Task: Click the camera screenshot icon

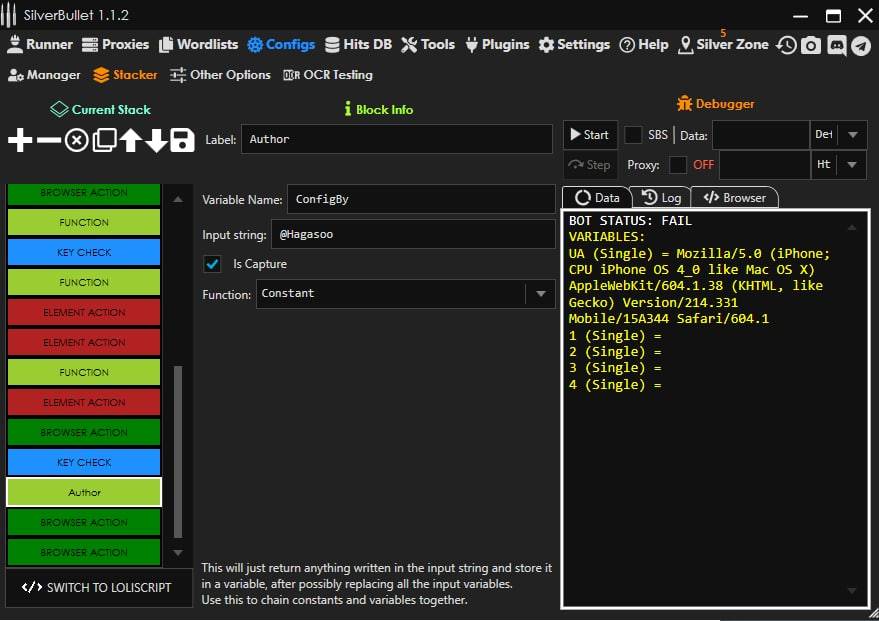Action: [x=811, y=45]
